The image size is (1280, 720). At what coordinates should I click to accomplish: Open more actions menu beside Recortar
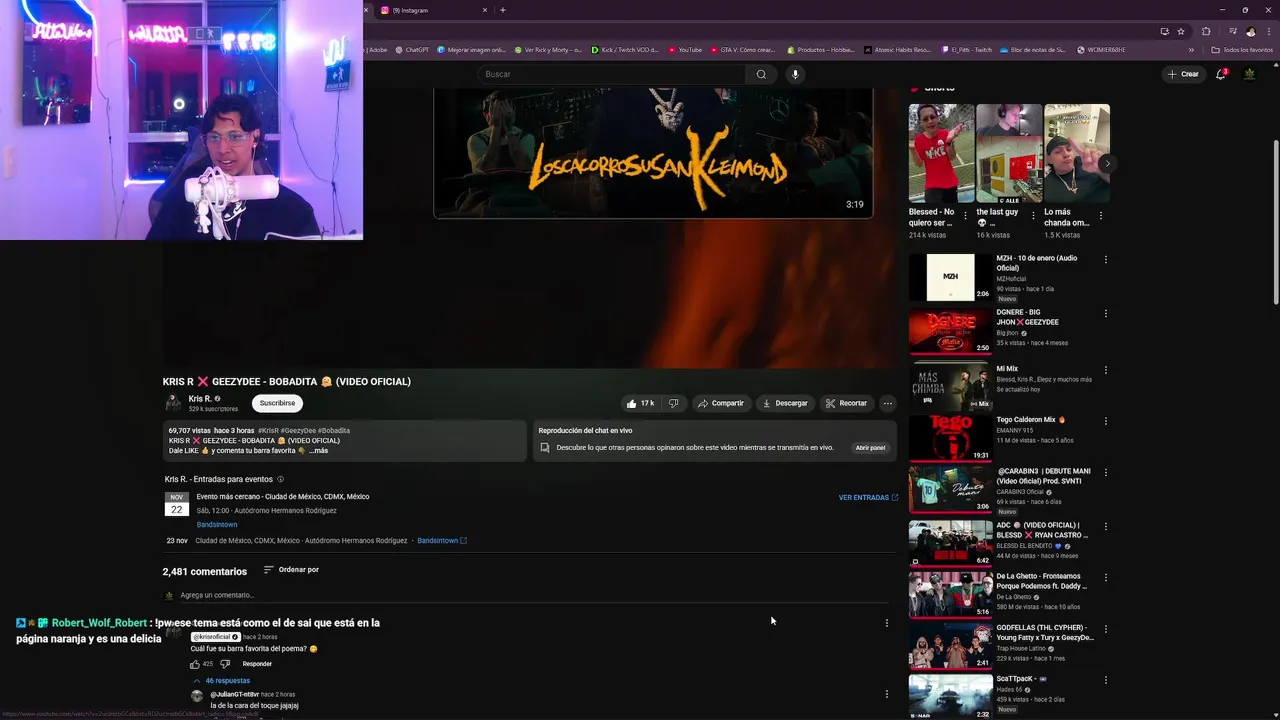[x=887, y=403]
